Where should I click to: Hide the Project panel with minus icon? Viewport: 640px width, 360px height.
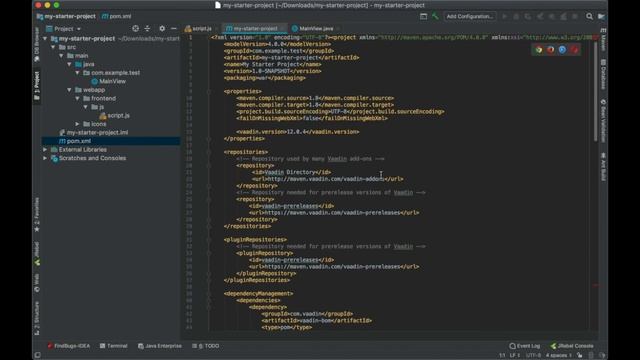pyautogui.click(x=174, y=29)
